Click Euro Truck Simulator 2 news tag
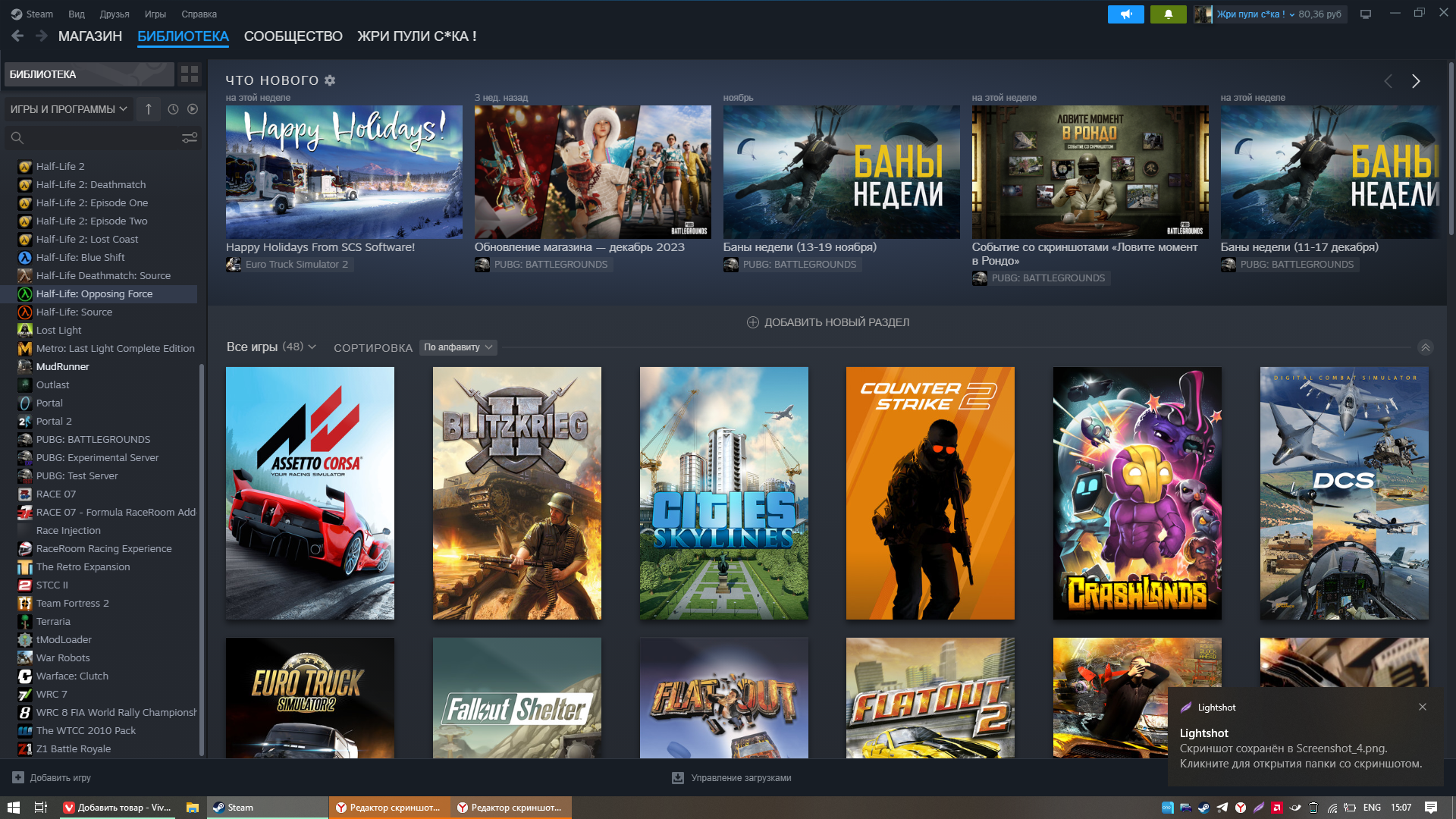 (x=288, y=264)
